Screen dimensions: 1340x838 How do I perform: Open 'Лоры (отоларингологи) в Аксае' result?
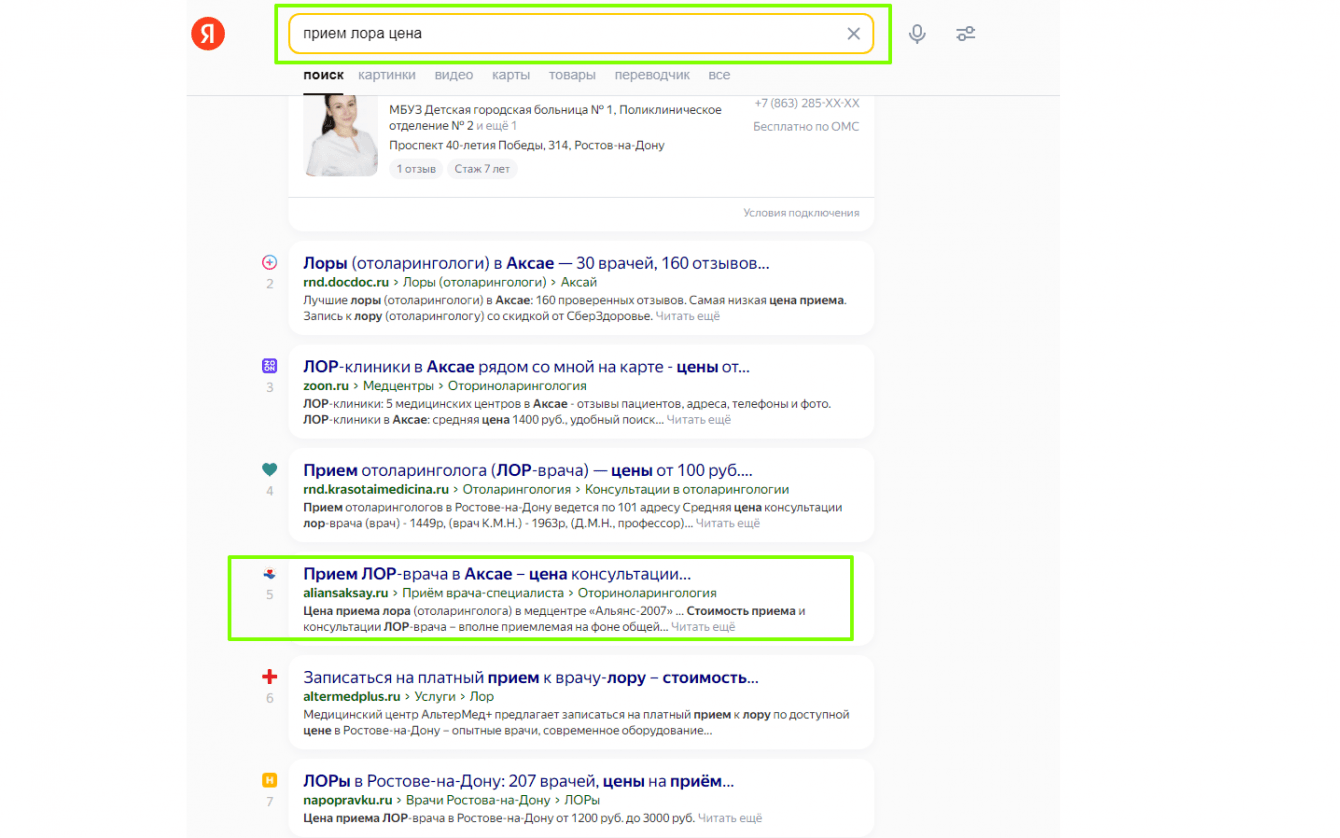(536, 263)
